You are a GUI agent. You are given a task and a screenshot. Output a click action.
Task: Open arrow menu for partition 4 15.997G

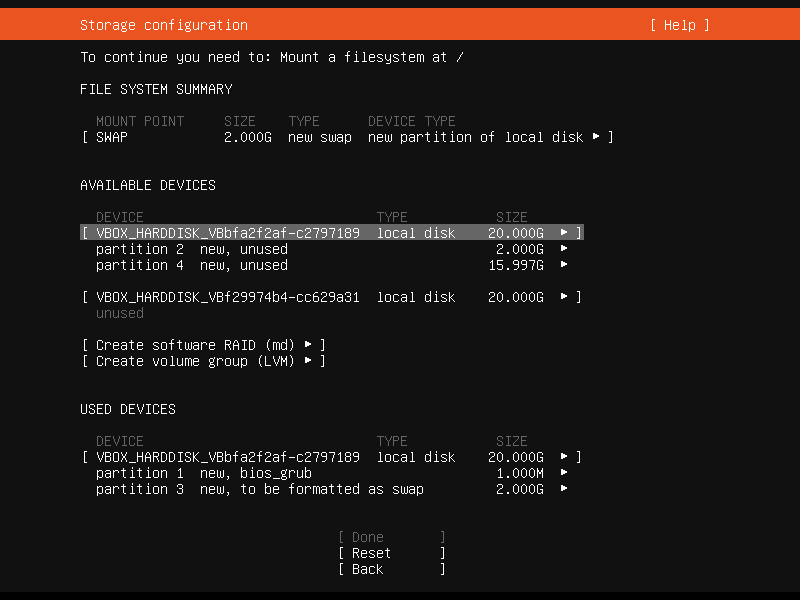click(564, 264)
